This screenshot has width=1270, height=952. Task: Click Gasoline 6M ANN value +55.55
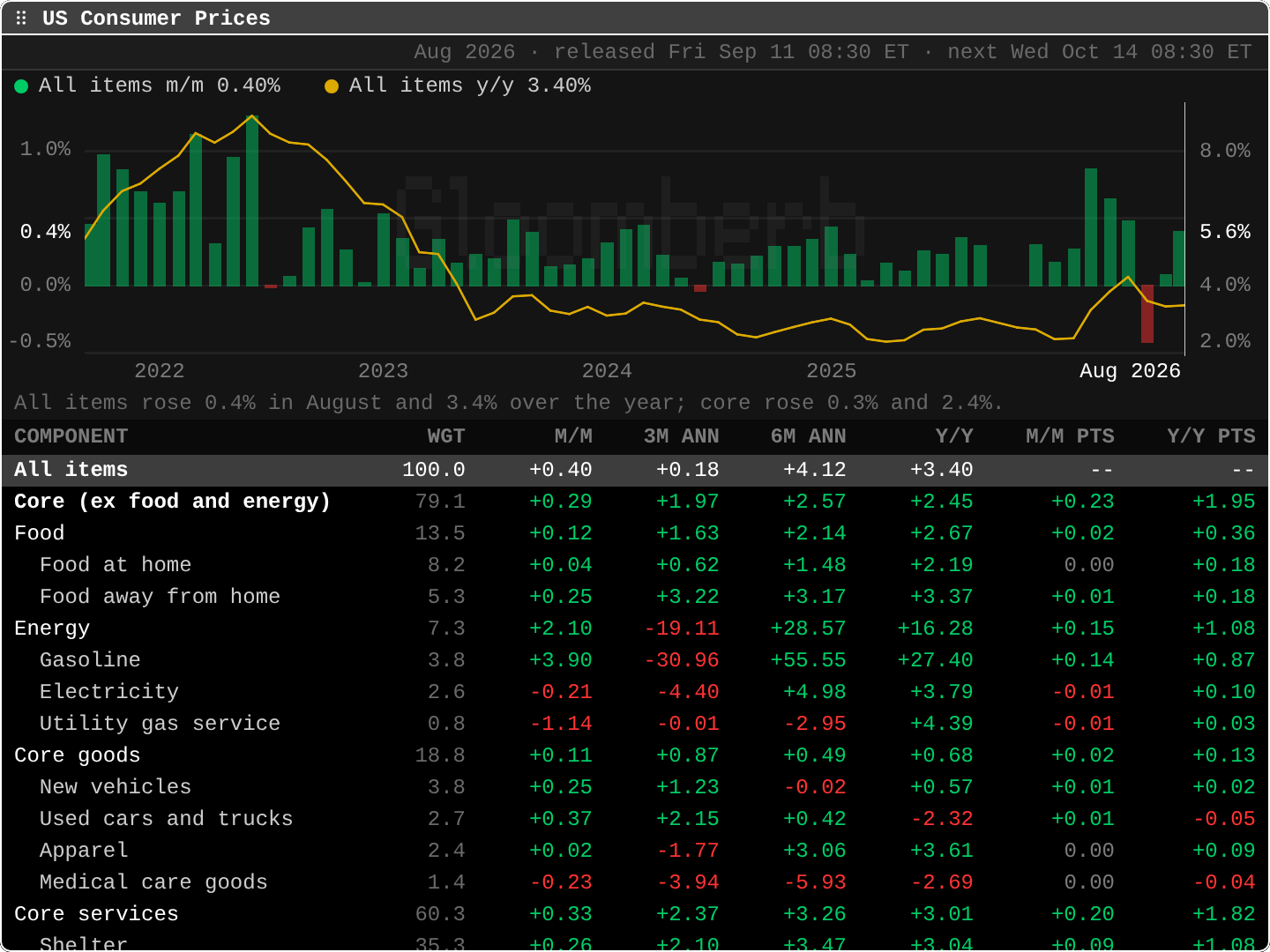[808, 660]
